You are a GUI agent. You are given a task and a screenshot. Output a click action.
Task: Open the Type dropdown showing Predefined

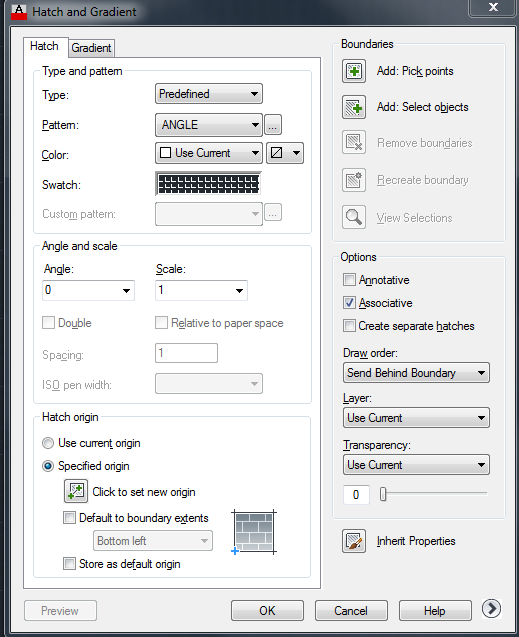pos(209,94)
